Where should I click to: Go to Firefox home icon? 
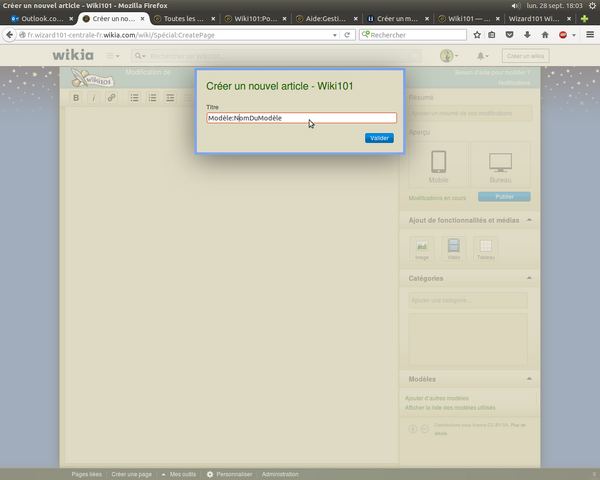(545, 35)
